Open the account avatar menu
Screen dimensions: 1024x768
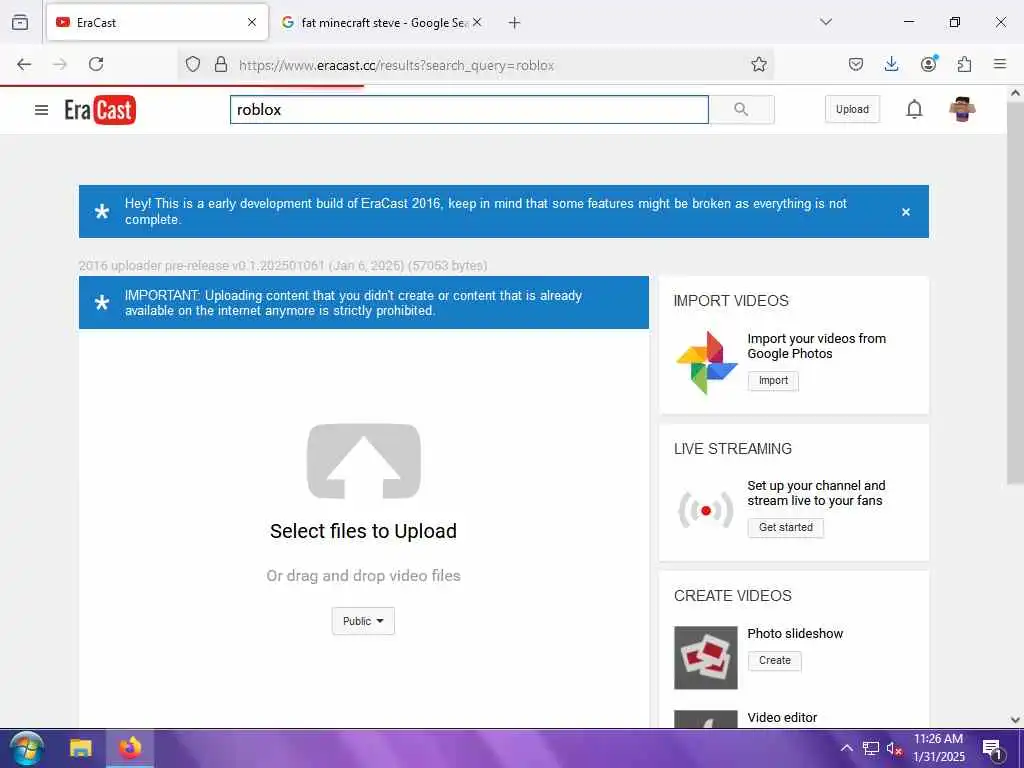[x=962, y=109]
